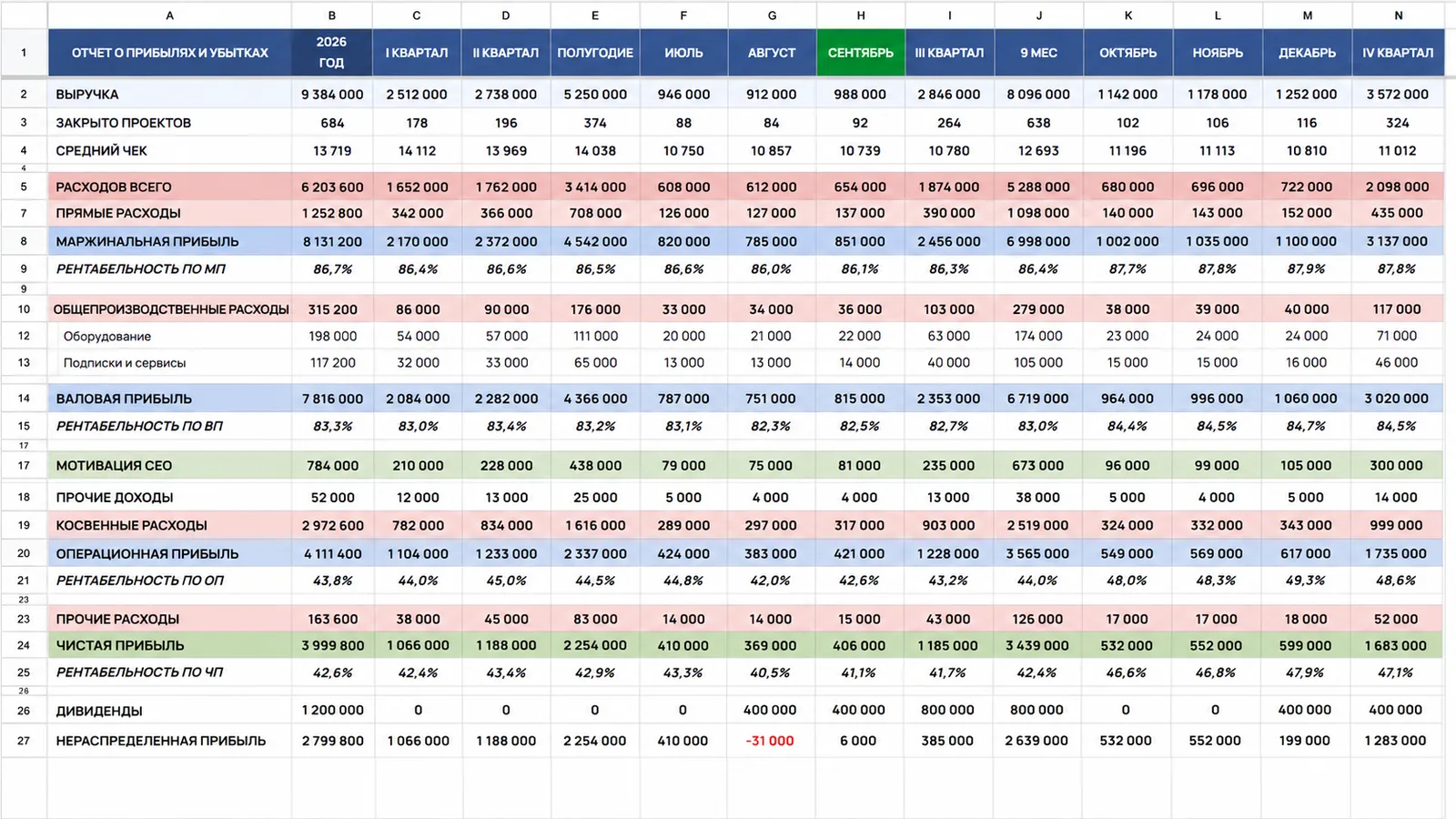Viewport: 1456px width, 819px height.
Task: Select column header H
Action: pyautogui.click(x=861, y=15)
